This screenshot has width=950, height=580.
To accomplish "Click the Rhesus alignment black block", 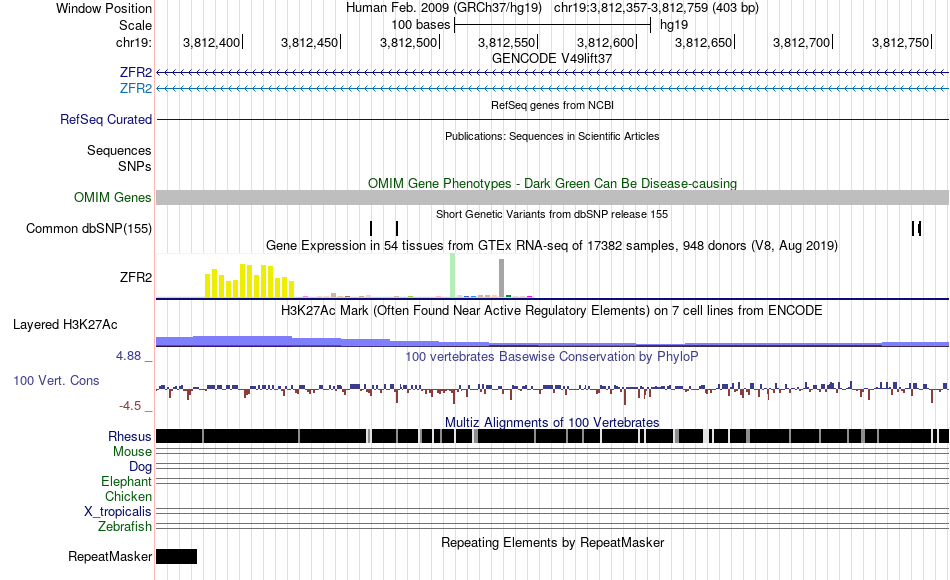I will tap(553, 436).
